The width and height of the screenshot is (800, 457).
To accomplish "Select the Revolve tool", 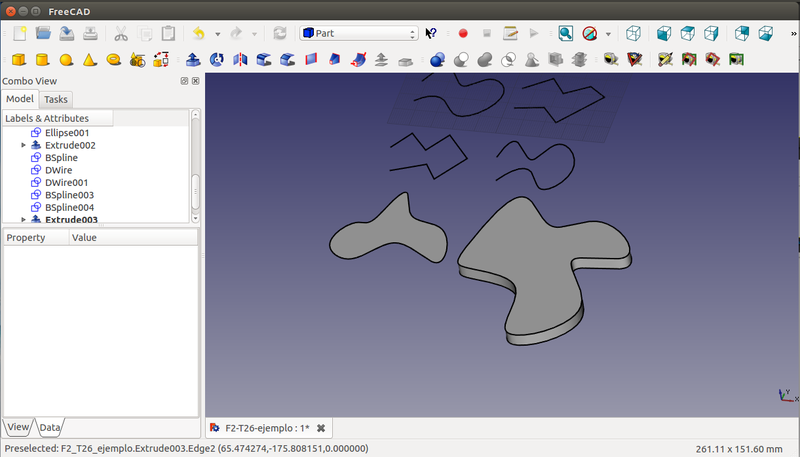I will click(216, 60).
